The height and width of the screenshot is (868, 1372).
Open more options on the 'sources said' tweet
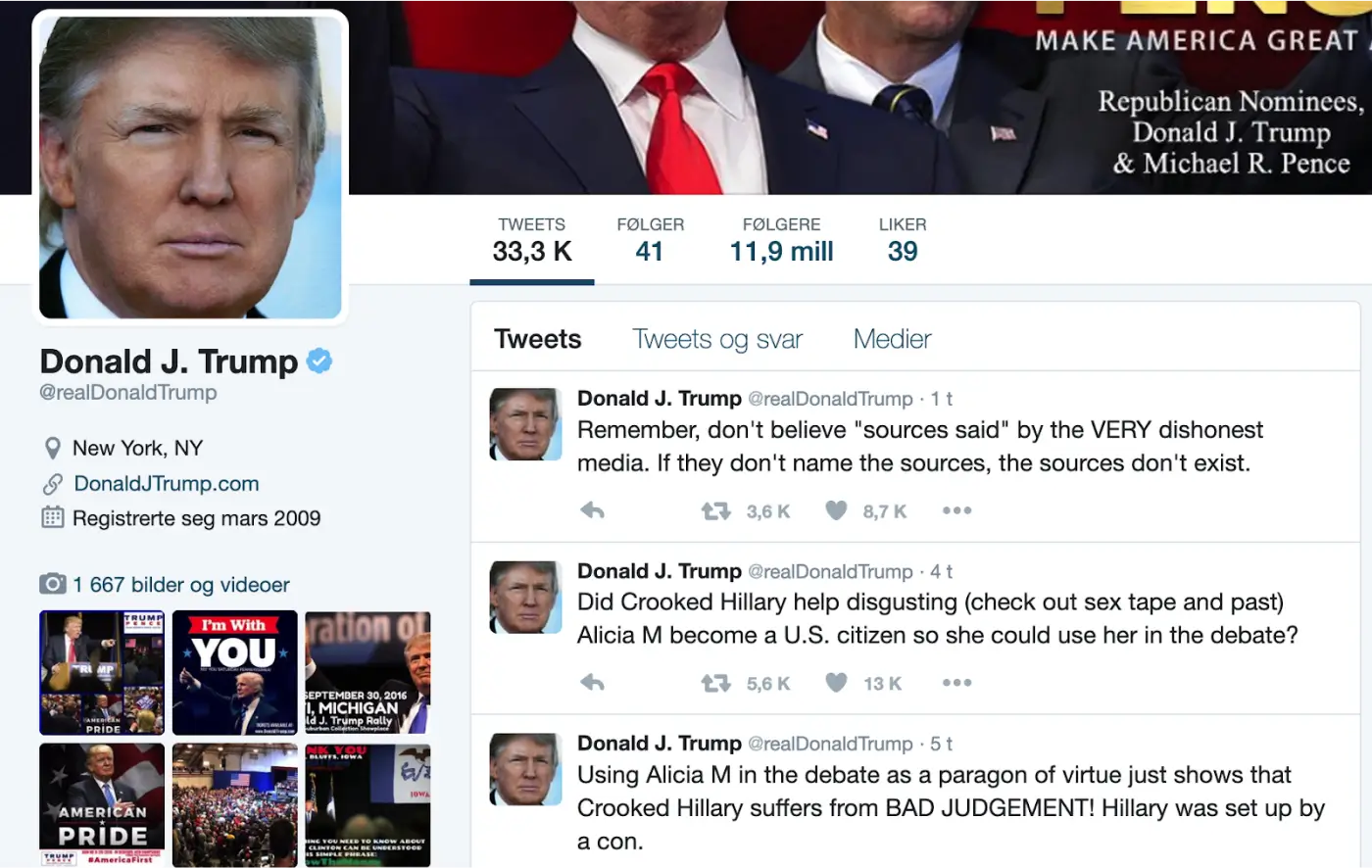tap(956, 510)
